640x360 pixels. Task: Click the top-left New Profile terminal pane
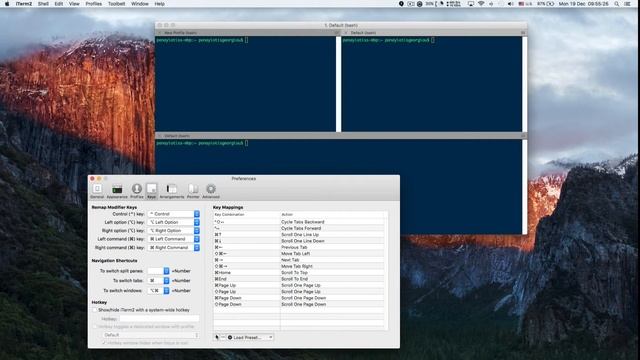[246, 84]
